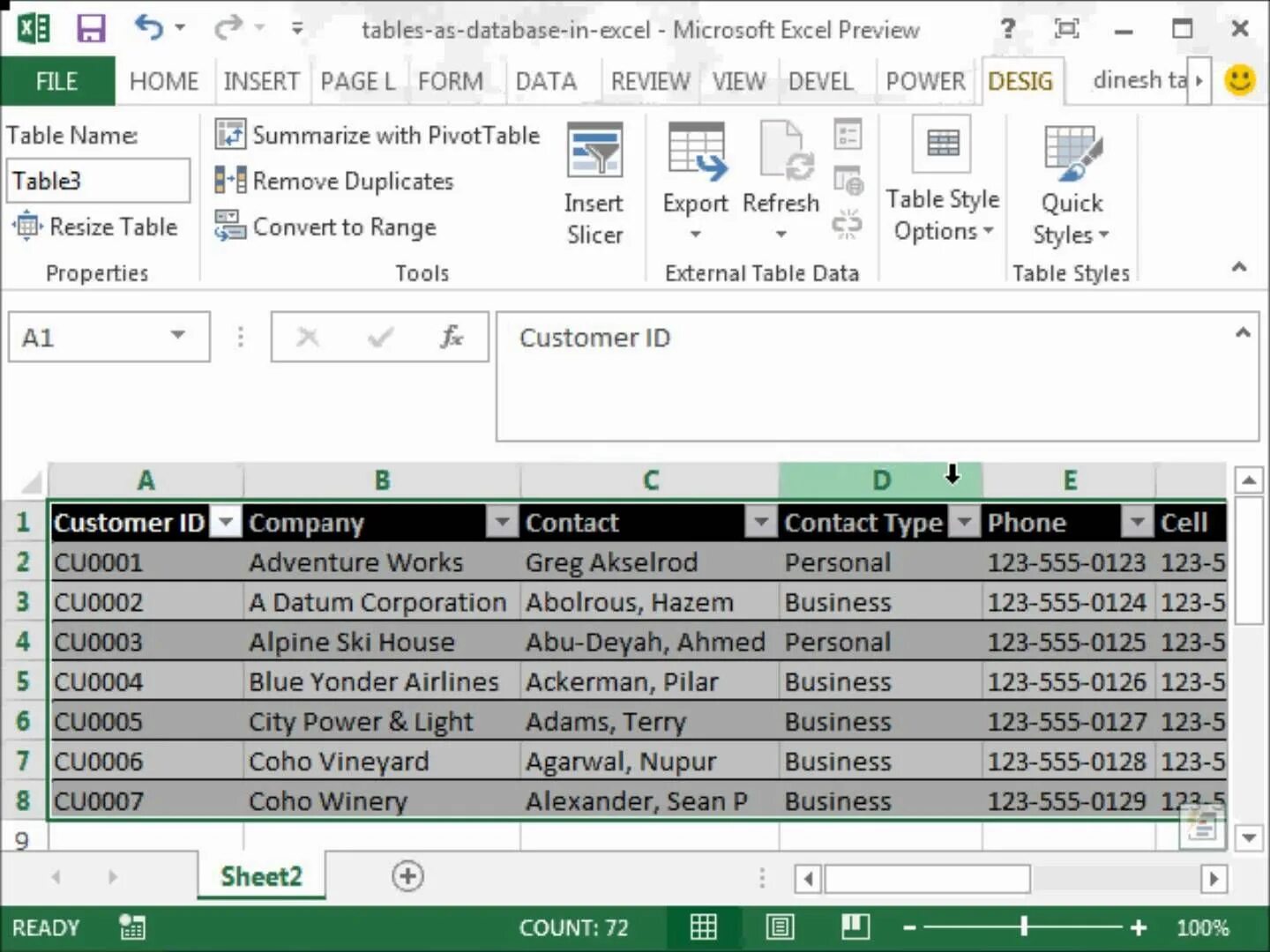This screenshot has height=952, width=1270.
Task: Open the Quick Styles gallery
Action: [1071, 184]
